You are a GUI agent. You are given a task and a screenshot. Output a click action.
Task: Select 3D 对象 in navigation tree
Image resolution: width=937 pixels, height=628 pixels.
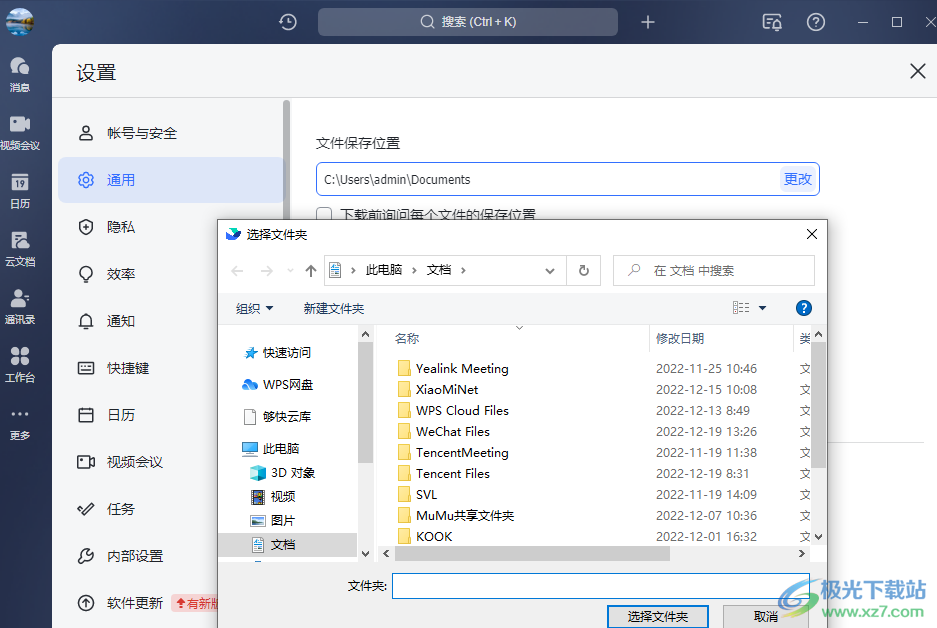[282, 473]
